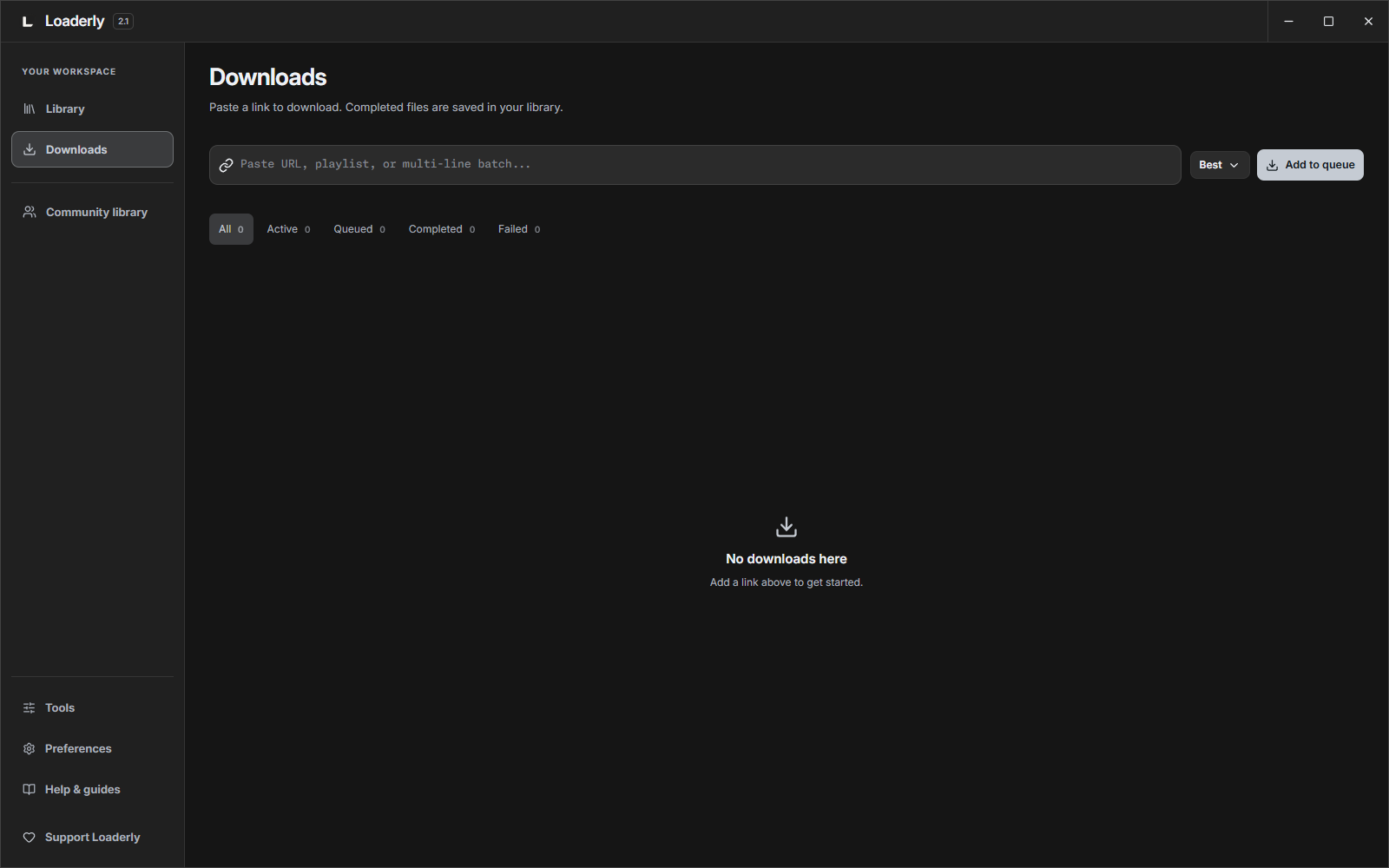Click the download icon above No downloads here

[x=787, y=527]
